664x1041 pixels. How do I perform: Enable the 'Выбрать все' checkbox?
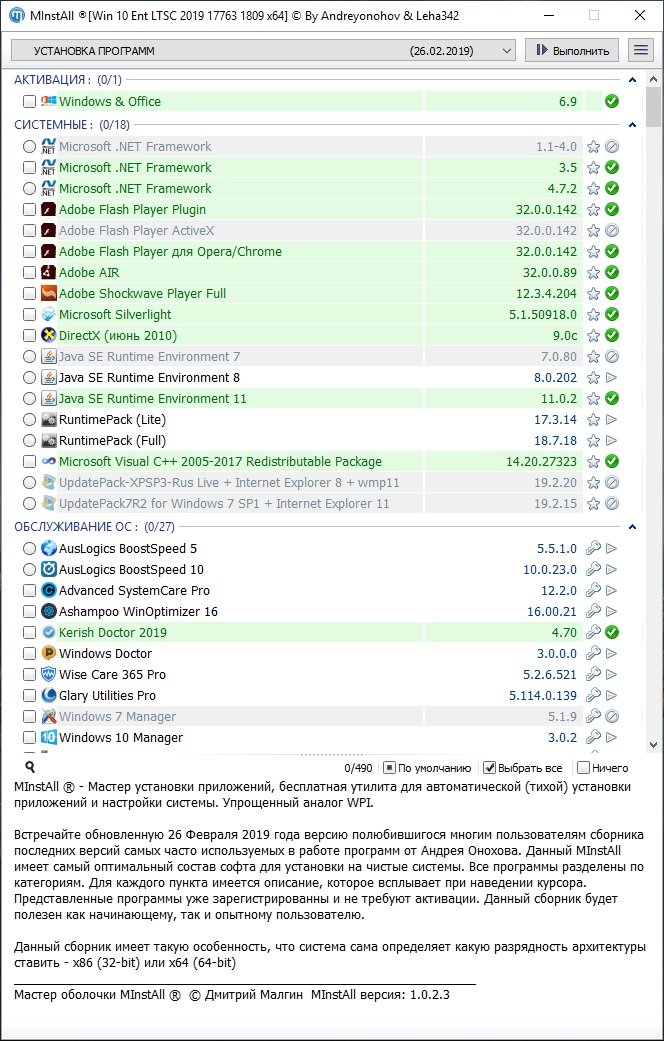490,768
